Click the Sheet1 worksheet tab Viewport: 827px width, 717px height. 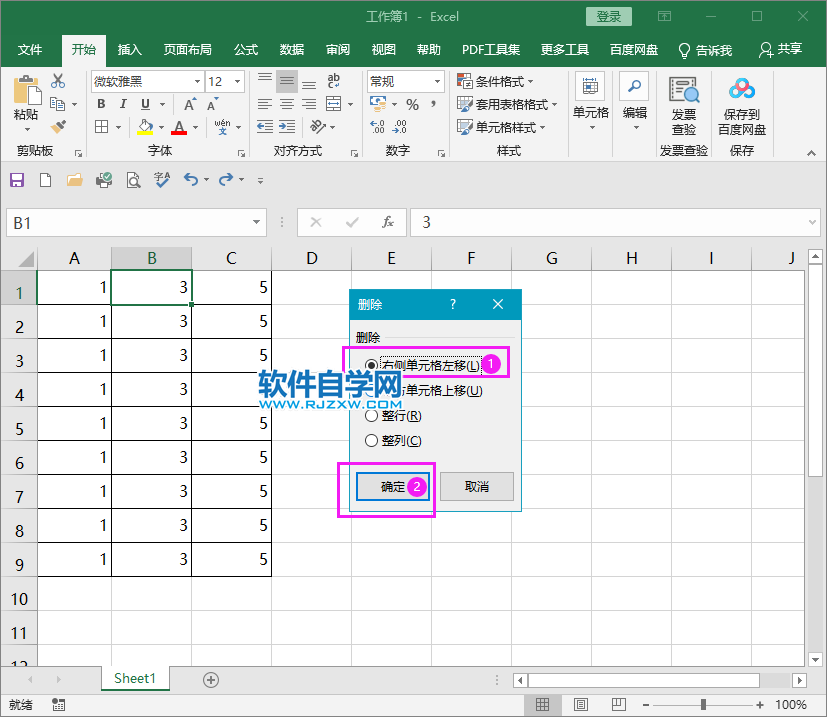[134, 678]
